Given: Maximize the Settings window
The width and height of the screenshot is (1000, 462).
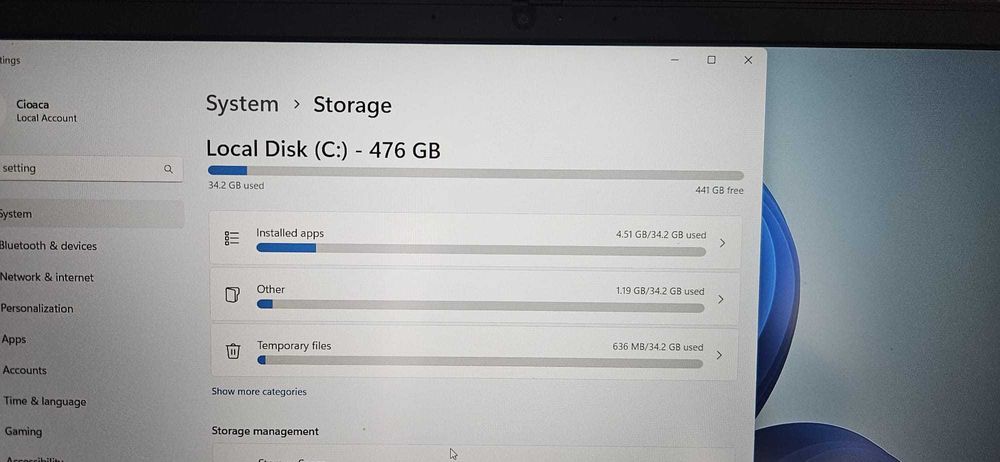Looking at the screenshot, I should click(711, 60).
